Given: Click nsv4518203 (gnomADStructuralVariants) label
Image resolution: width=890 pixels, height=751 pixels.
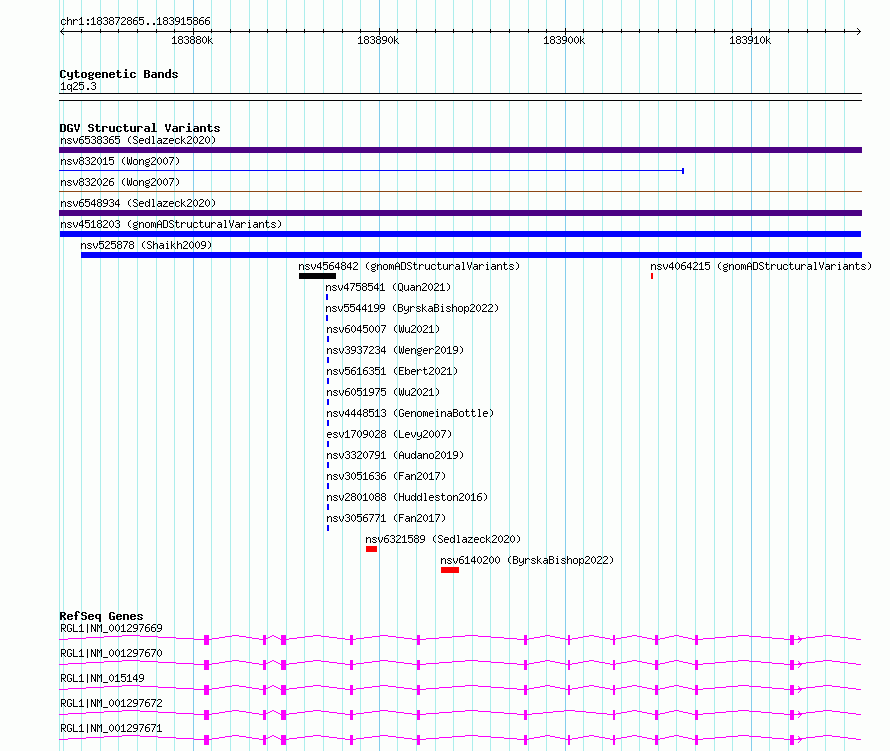Looking at the screenshot, I should tap(171, 224).
